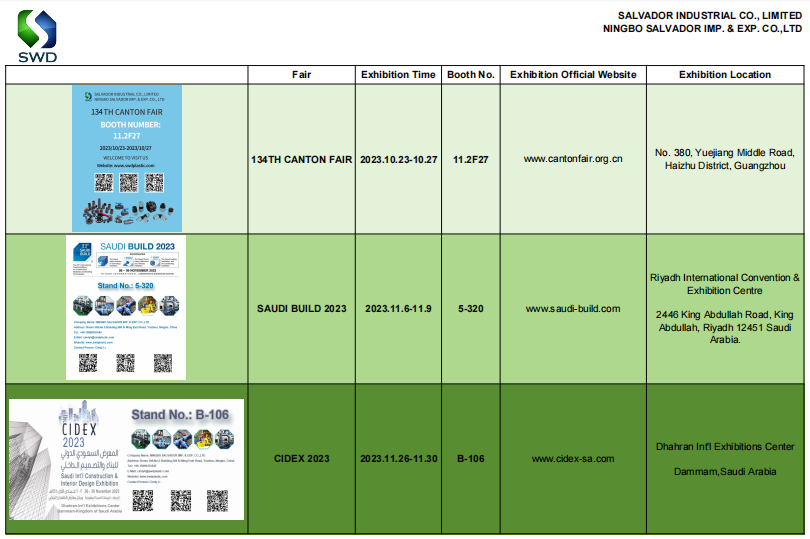Visit www.cidex-sa.com website link
The height and width of the screenshot is (539, 810).
coord(573,458)
